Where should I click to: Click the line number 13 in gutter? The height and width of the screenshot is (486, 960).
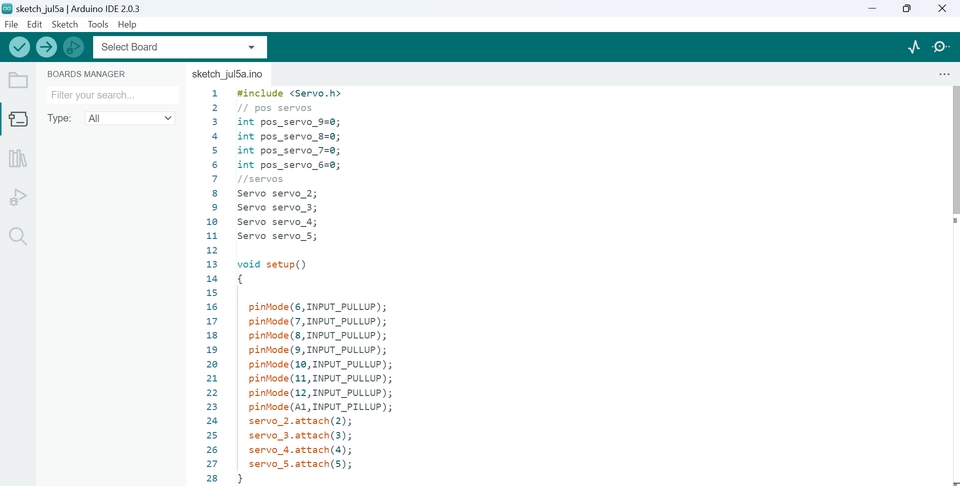click(x=212, y=264)
